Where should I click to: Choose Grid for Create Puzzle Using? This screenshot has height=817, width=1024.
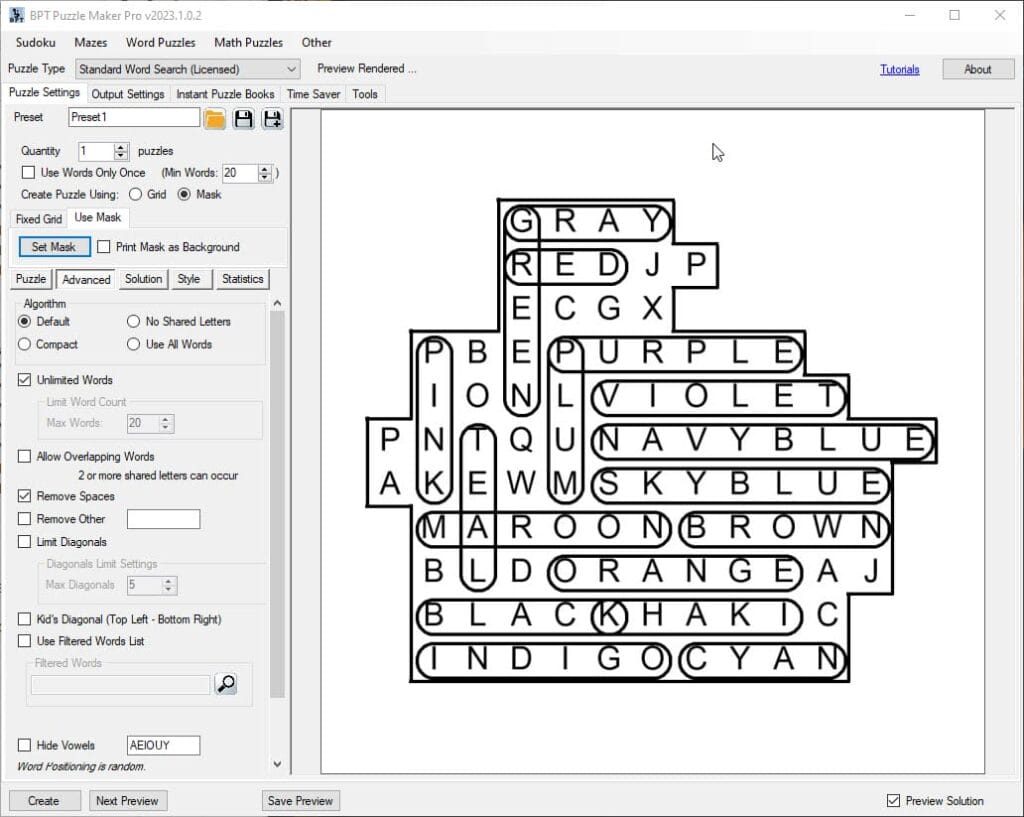135,195
